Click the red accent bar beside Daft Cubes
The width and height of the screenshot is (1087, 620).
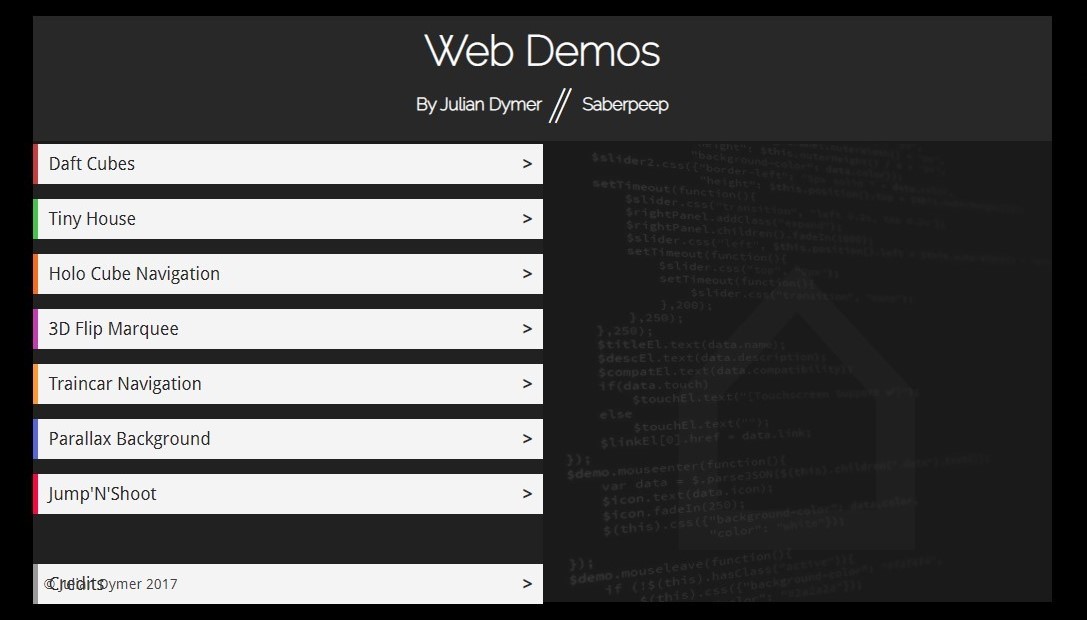click(37, 163)
